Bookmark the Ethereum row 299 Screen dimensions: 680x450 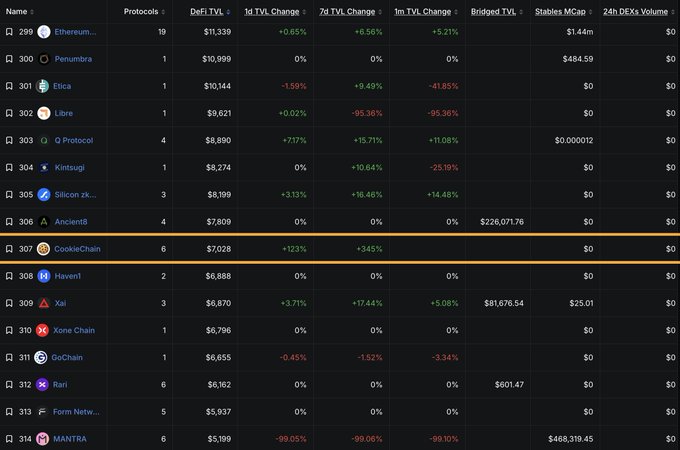pos(9,32)
